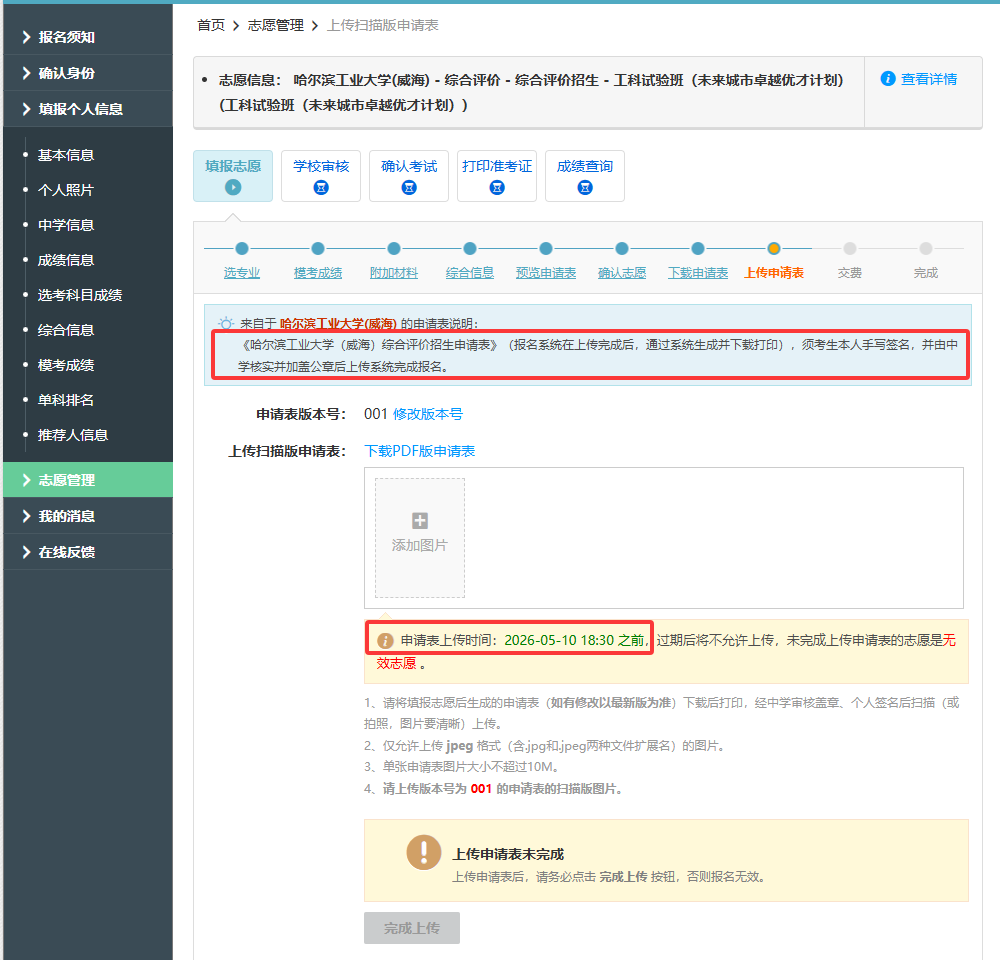Switch to the 打印准考证 stage tab
The width and height of the screenshot is (1000, 960).
[x=497, y=176]
